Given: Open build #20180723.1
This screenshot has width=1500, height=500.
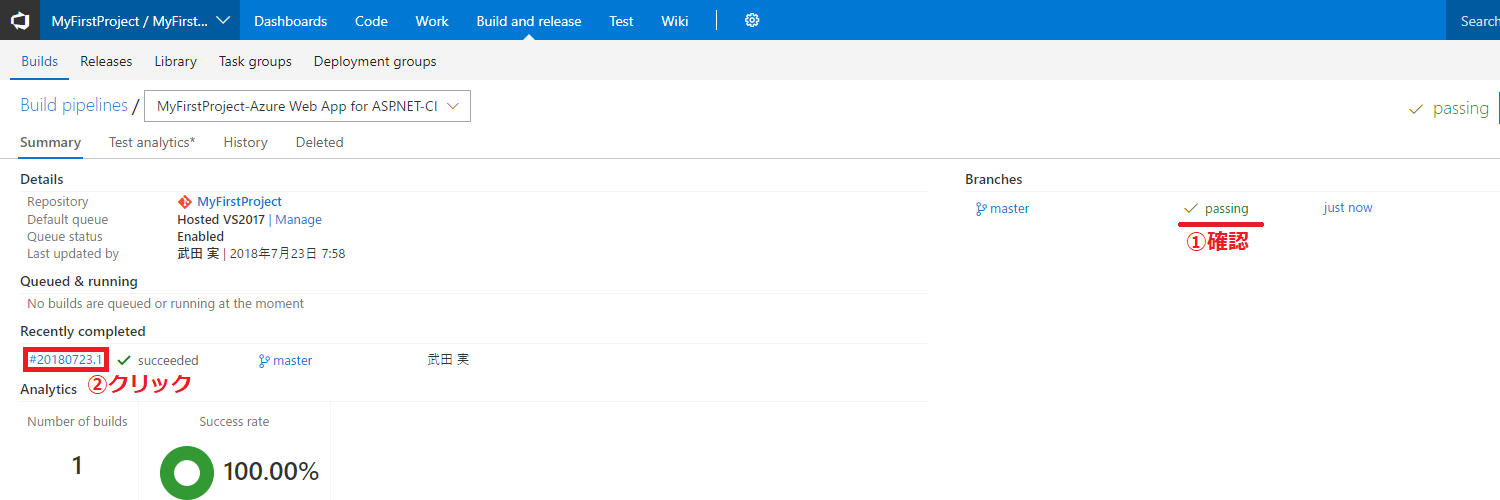Looking at the screenshot, I should pos(66,360).
